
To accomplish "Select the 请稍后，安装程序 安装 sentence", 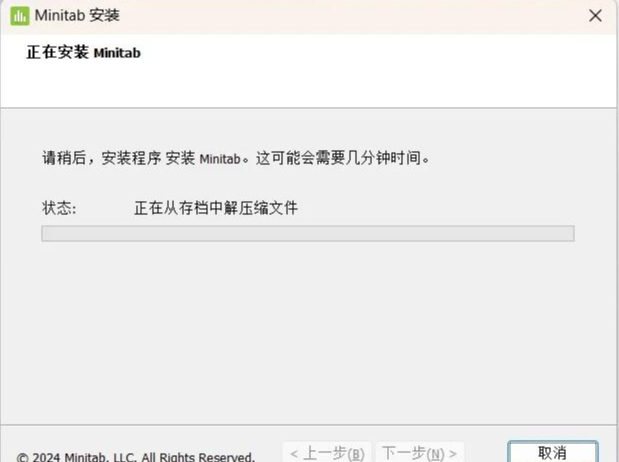I will coord(118,158).
